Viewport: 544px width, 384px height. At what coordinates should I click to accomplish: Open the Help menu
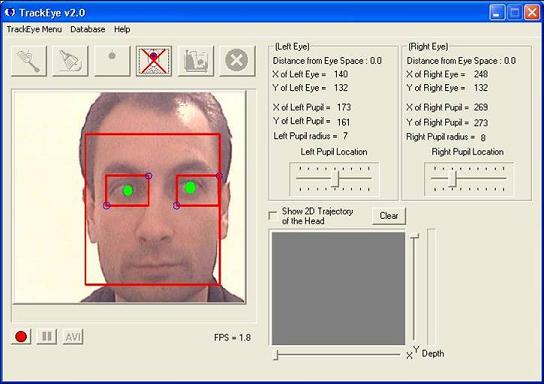[x=122, y=29]
